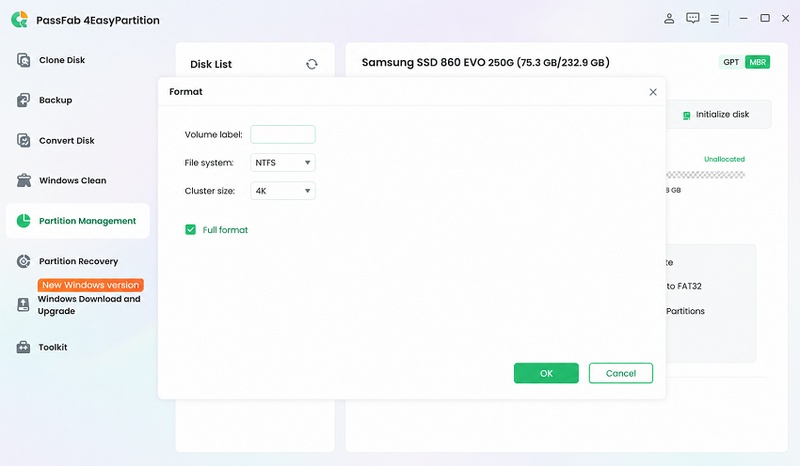Screen dimensions: 800x466
Task: Click the Convert Disk sidebar icon
Action: coord(23,140)
